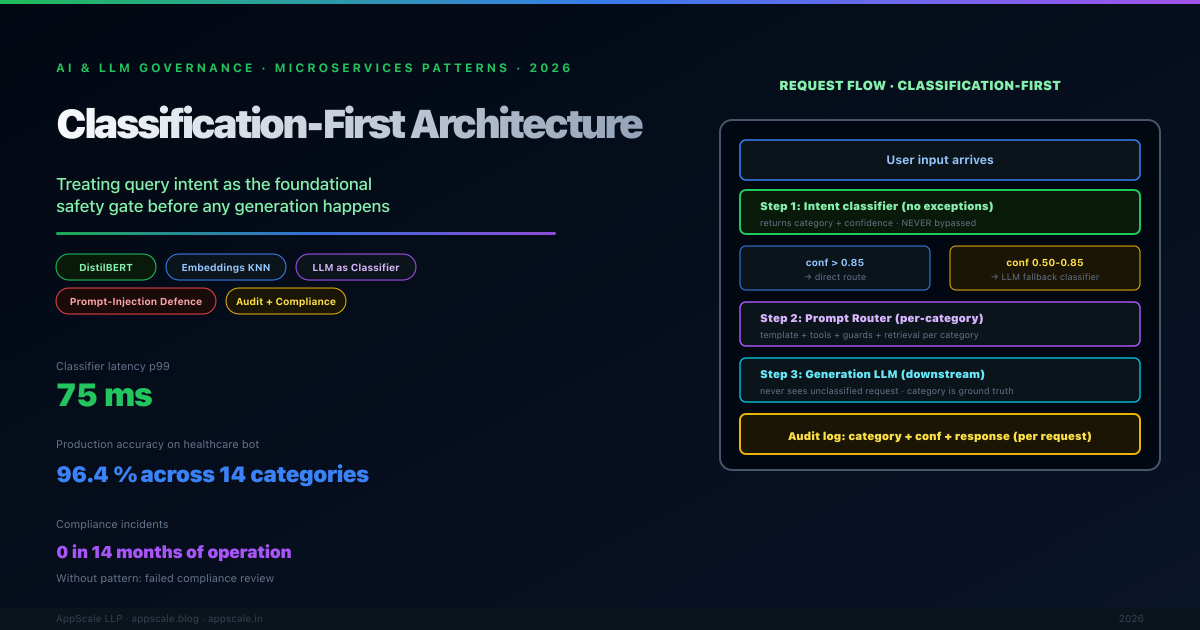Click the 75 ms latency value
This screenshot has width=1200, height=630.
104,395
